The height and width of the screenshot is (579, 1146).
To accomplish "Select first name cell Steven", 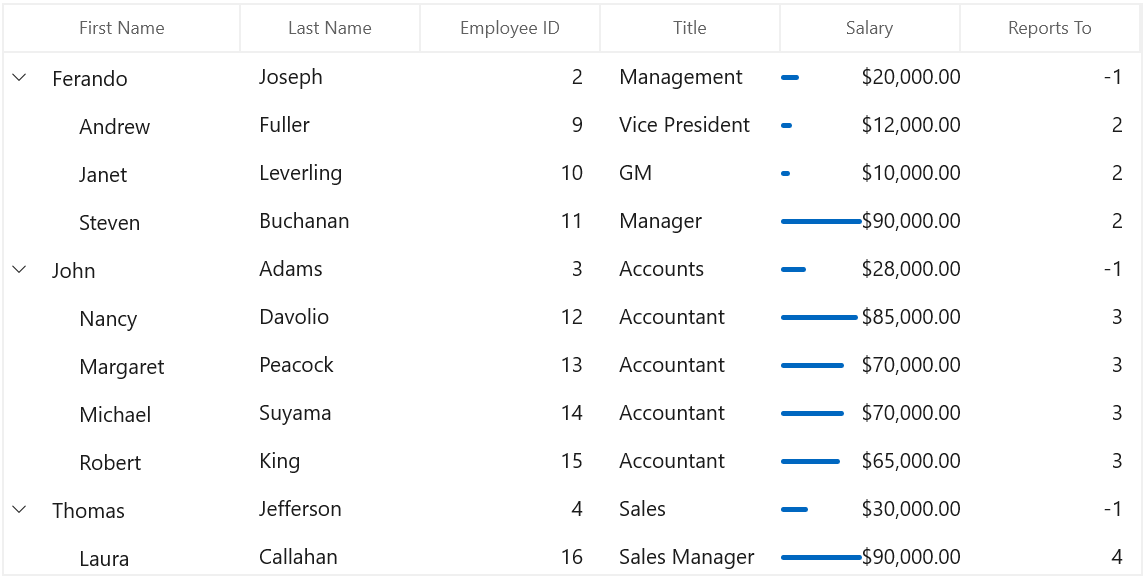I will coord(110,222).
